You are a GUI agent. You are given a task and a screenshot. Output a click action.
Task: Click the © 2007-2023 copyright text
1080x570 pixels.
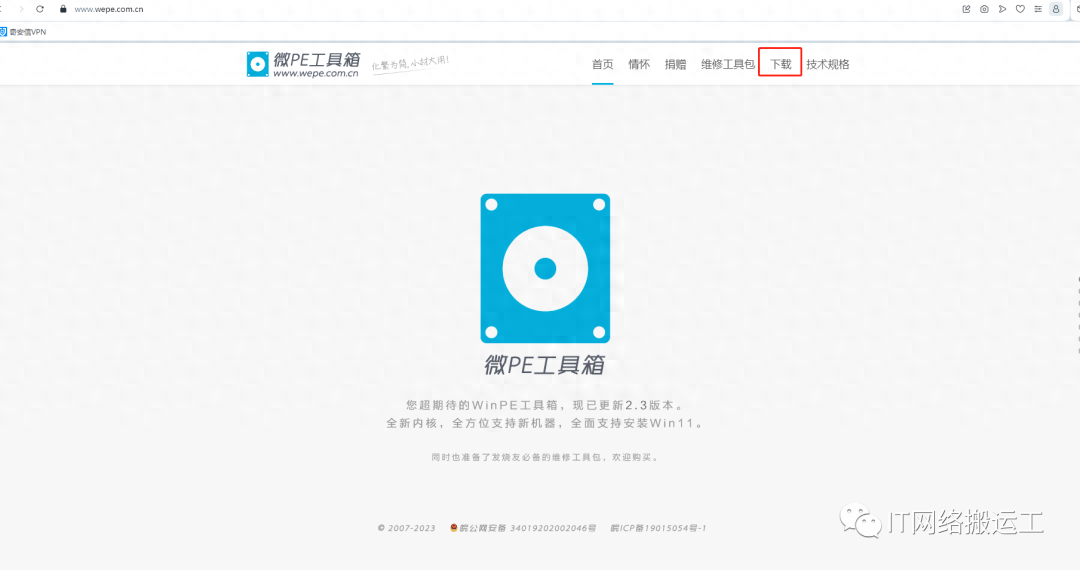click(x=406, y=528)
